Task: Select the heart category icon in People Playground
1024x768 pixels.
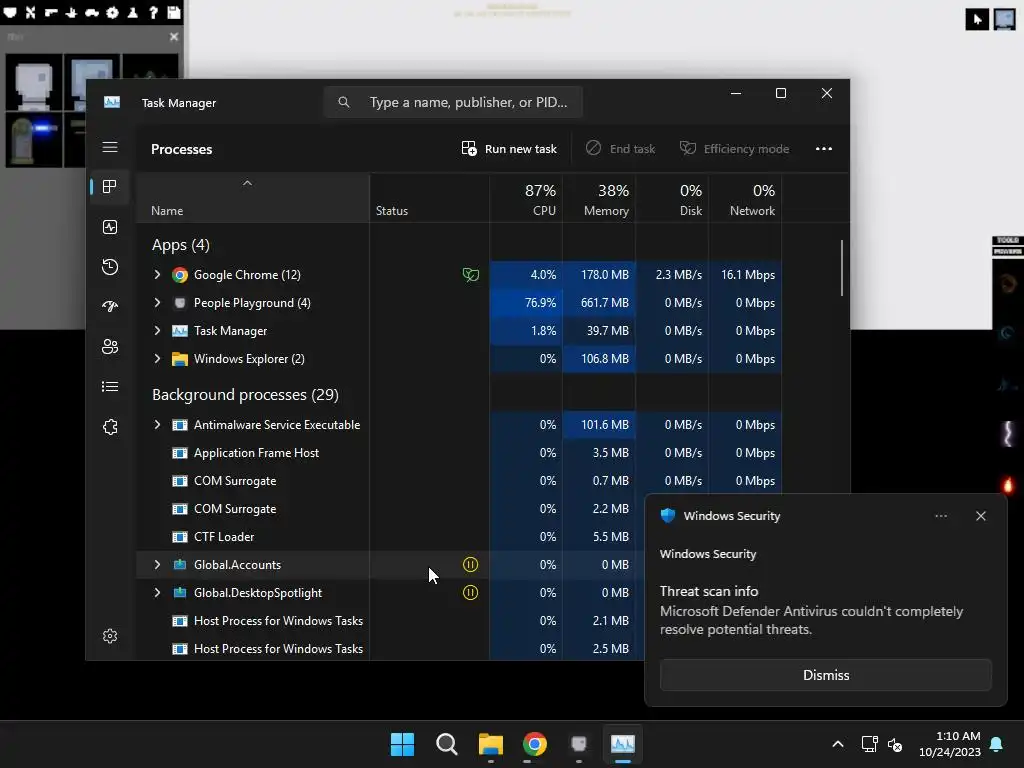Action: 10,12
